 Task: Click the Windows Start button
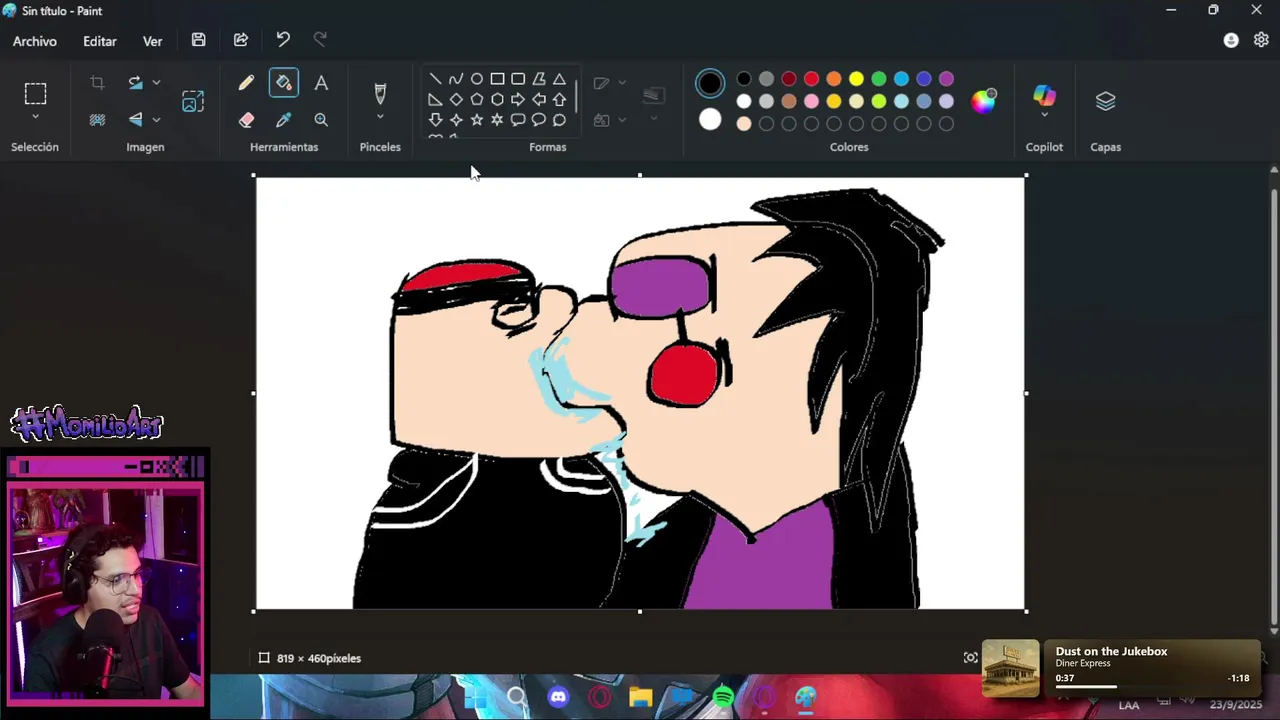coord(476,697)
